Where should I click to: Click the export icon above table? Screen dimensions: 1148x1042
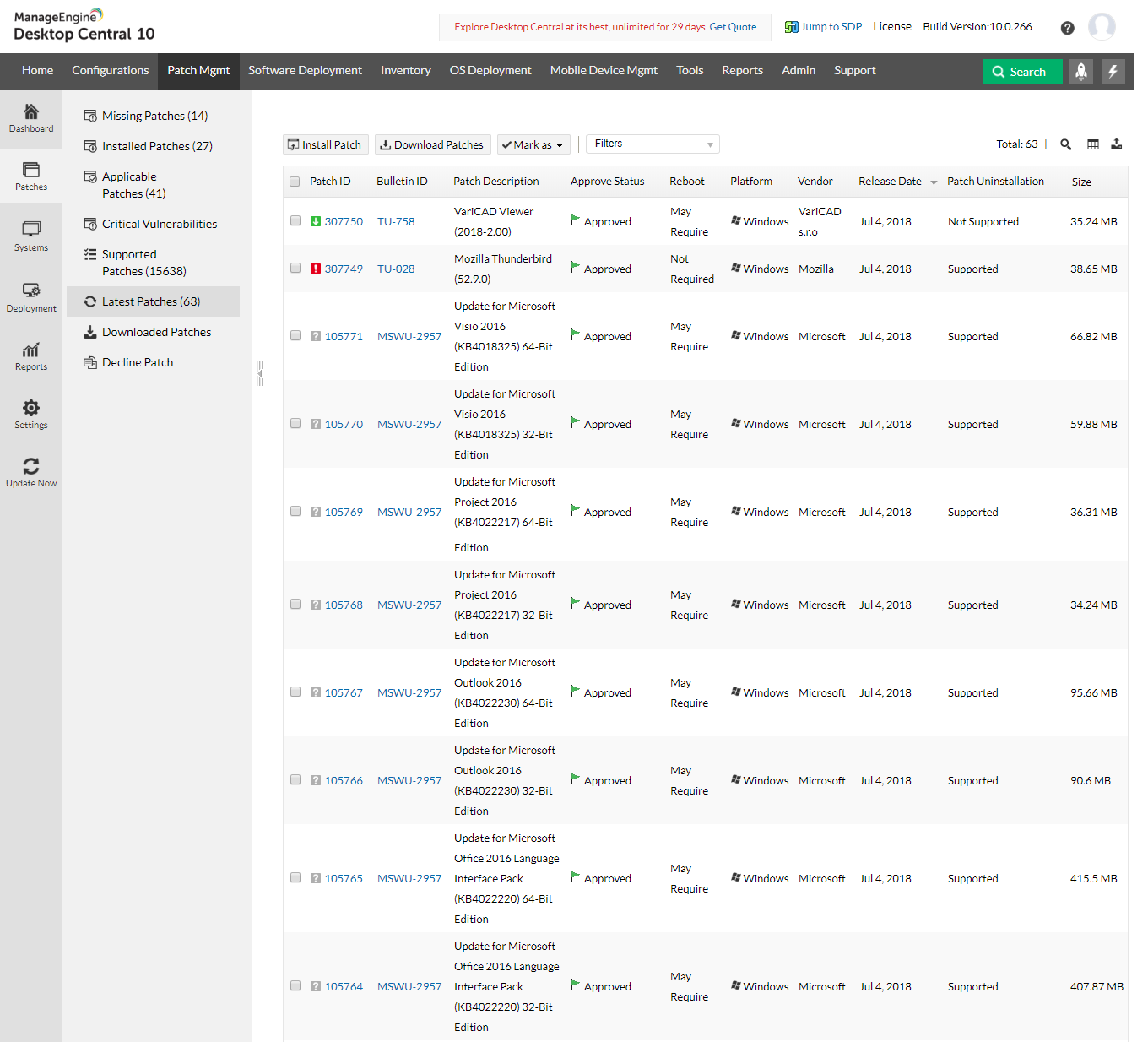coord(1117,144)
